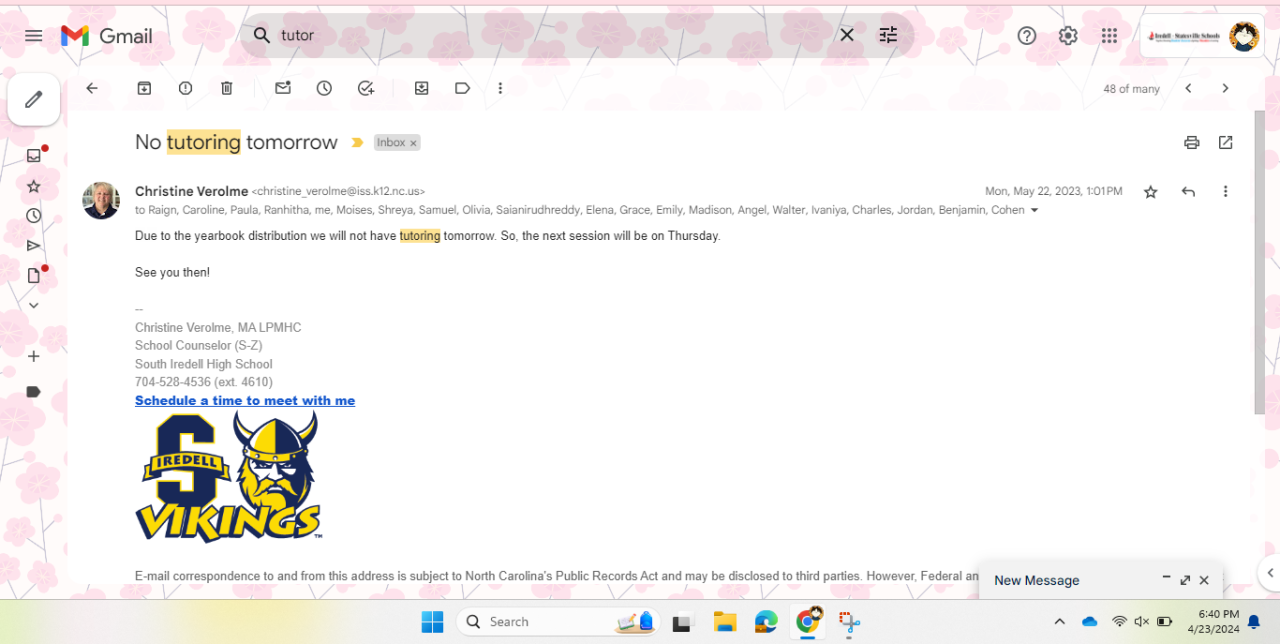Open Gmail support help icon
Image resolution: width=1280 pixels, height=644 pixels.
(1027, 36)
